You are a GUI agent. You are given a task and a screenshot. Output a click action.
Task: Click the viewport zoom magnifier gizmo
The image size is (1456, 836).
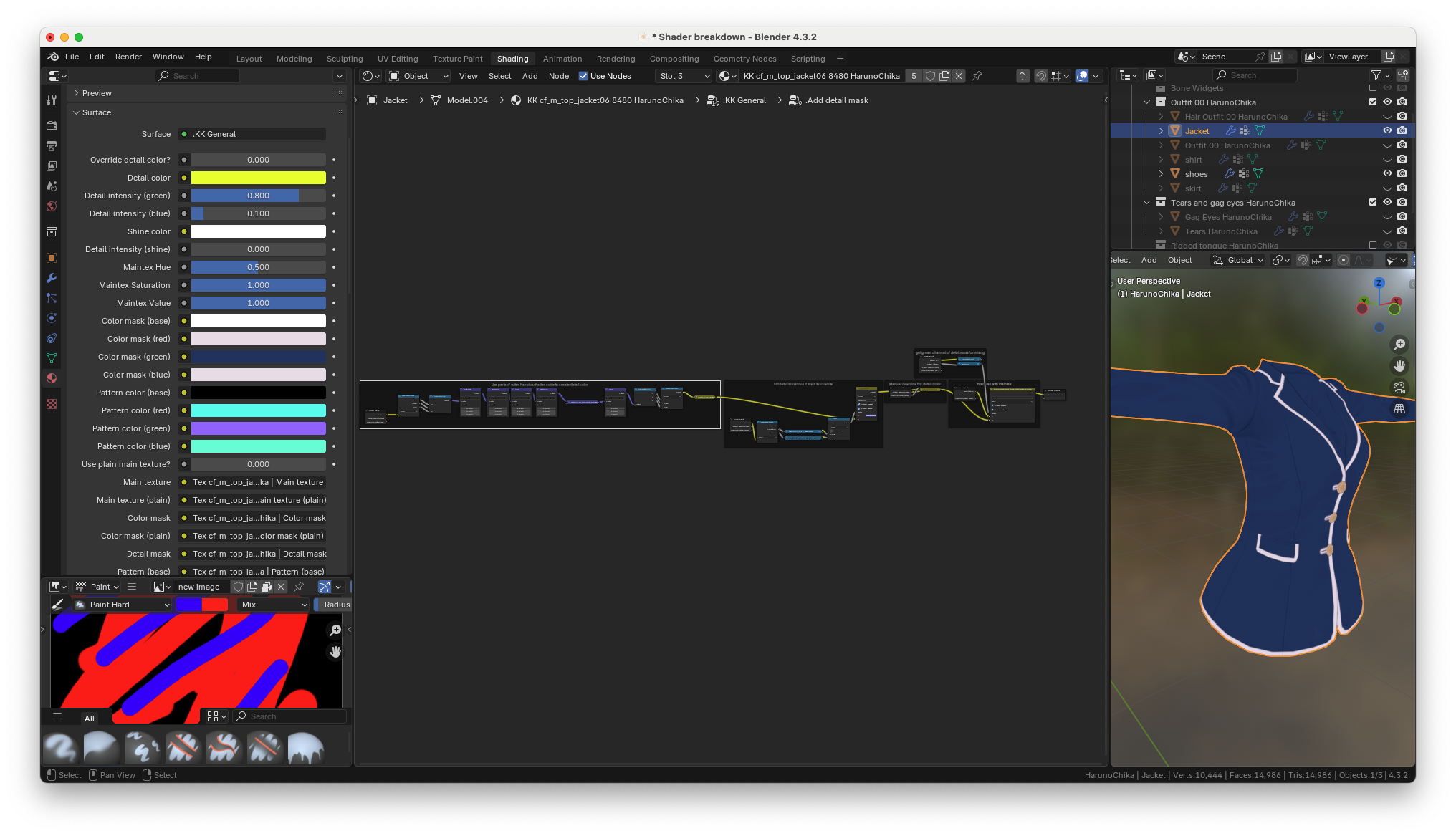[1399, 345]
